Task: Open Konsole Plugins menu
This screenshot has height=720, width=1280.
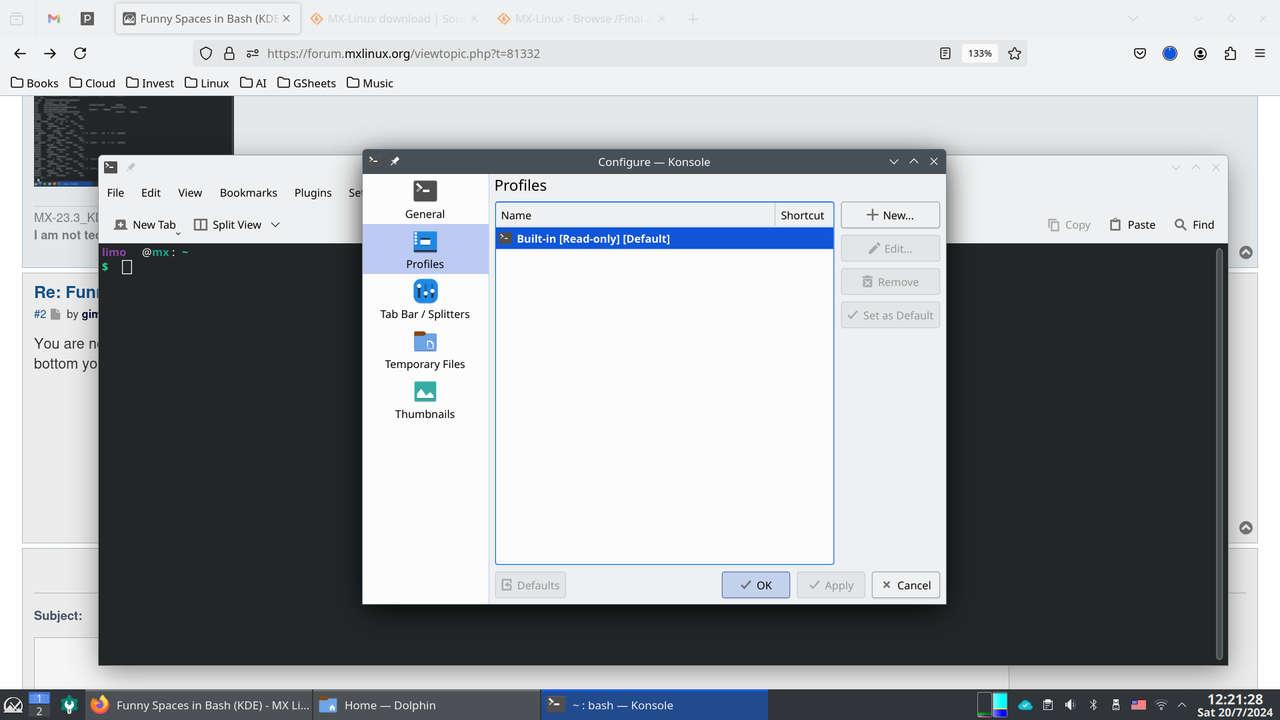Action: (313, 193)
